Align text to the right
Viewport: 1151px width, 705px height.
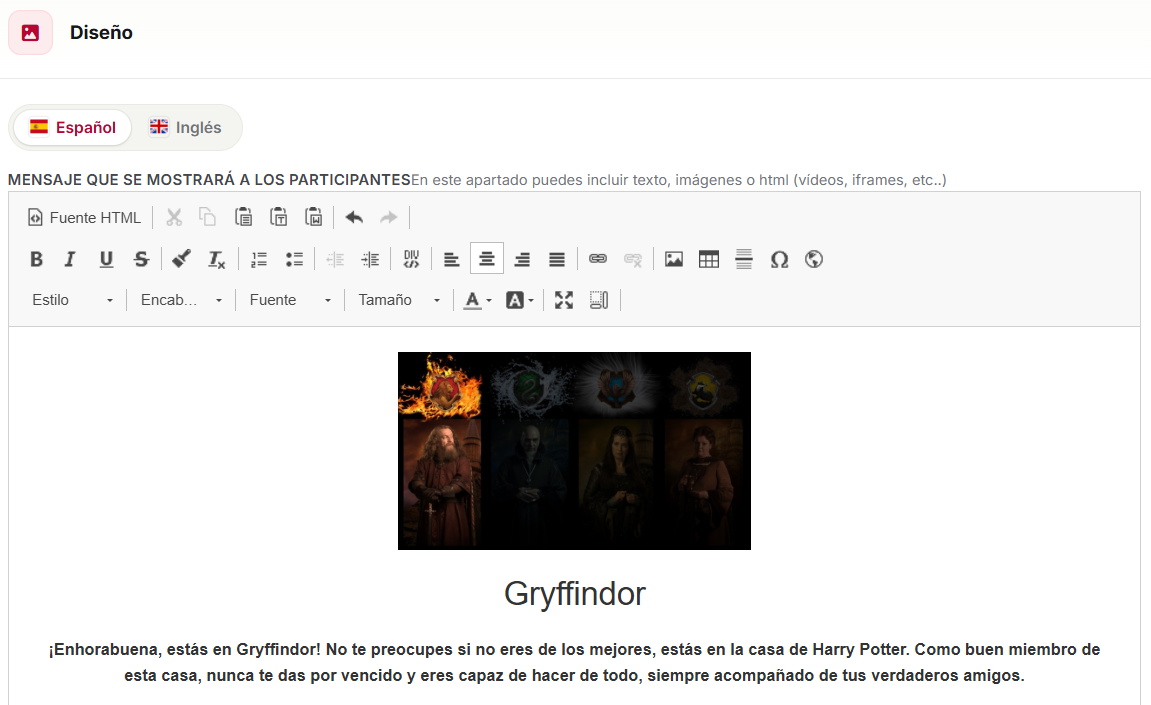click(522, 259)
